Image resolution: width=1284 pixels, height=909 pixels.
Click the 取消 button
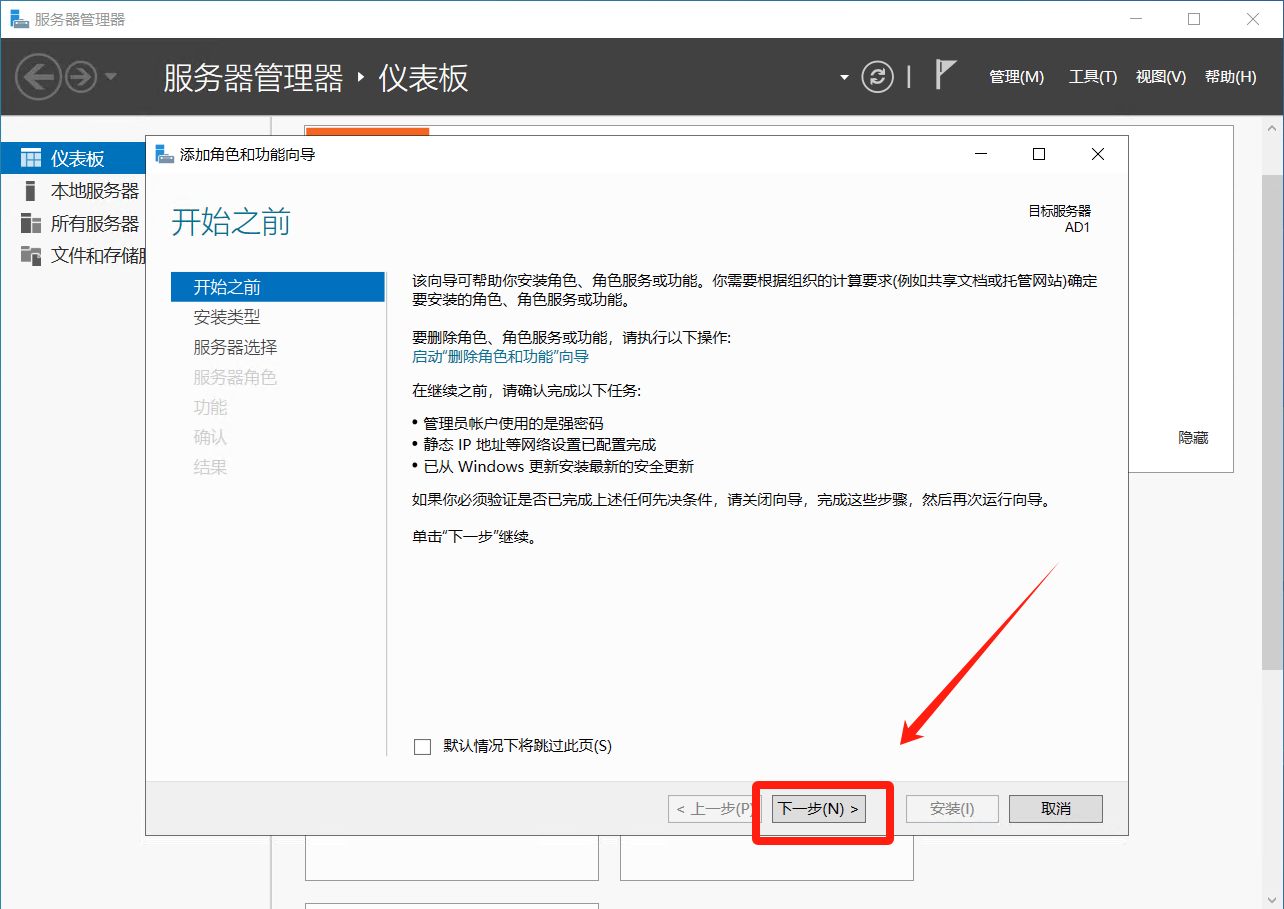[1055, 809]
